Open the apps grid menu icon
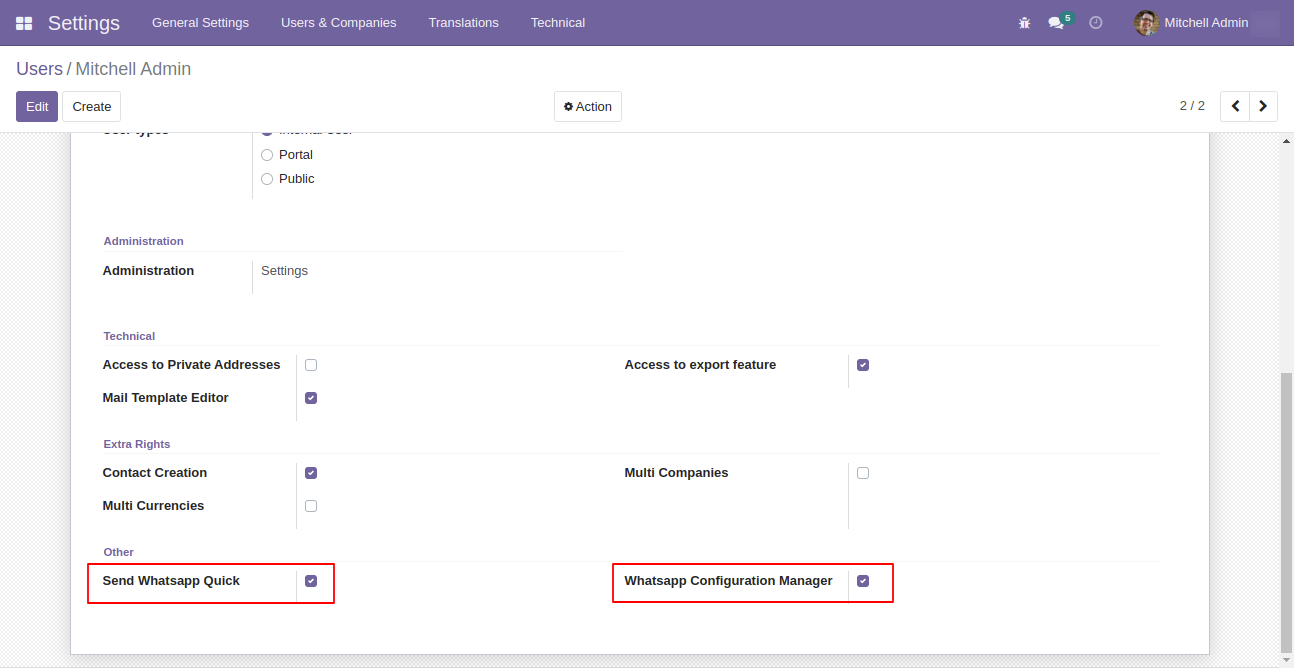 (24, 23)
